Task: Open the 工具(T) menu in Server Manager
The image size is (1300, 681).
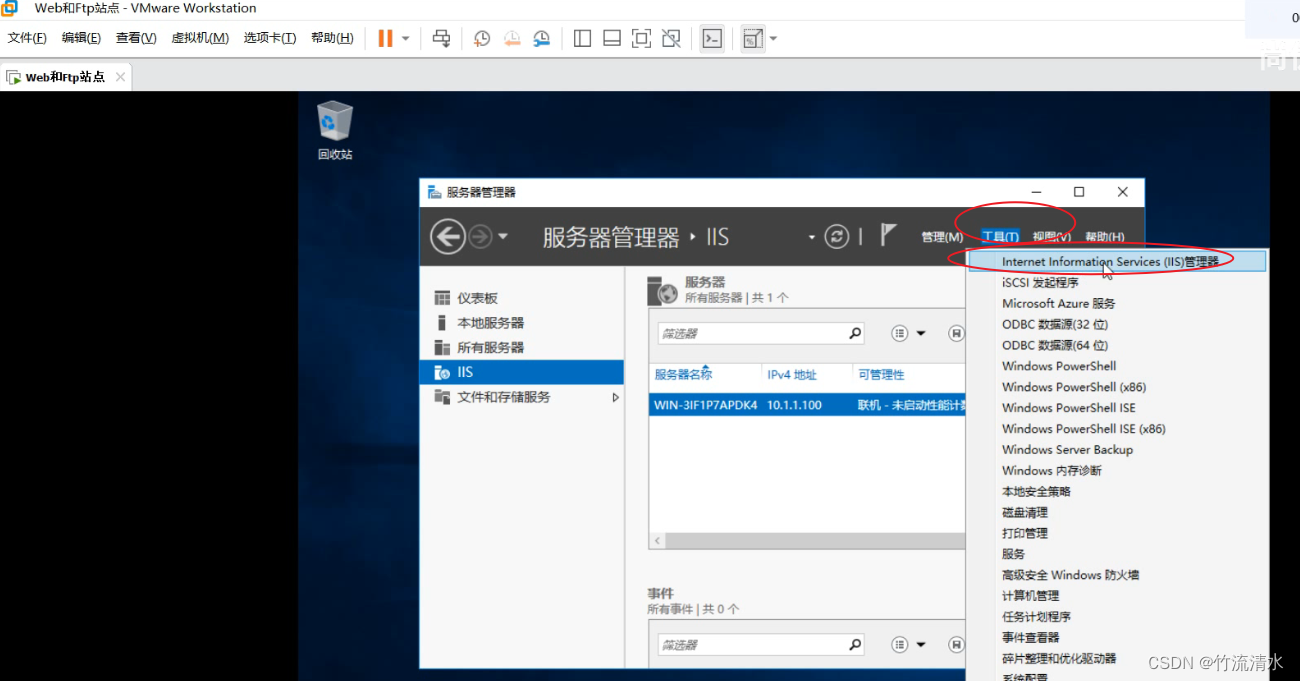Action: point(1000,237)
